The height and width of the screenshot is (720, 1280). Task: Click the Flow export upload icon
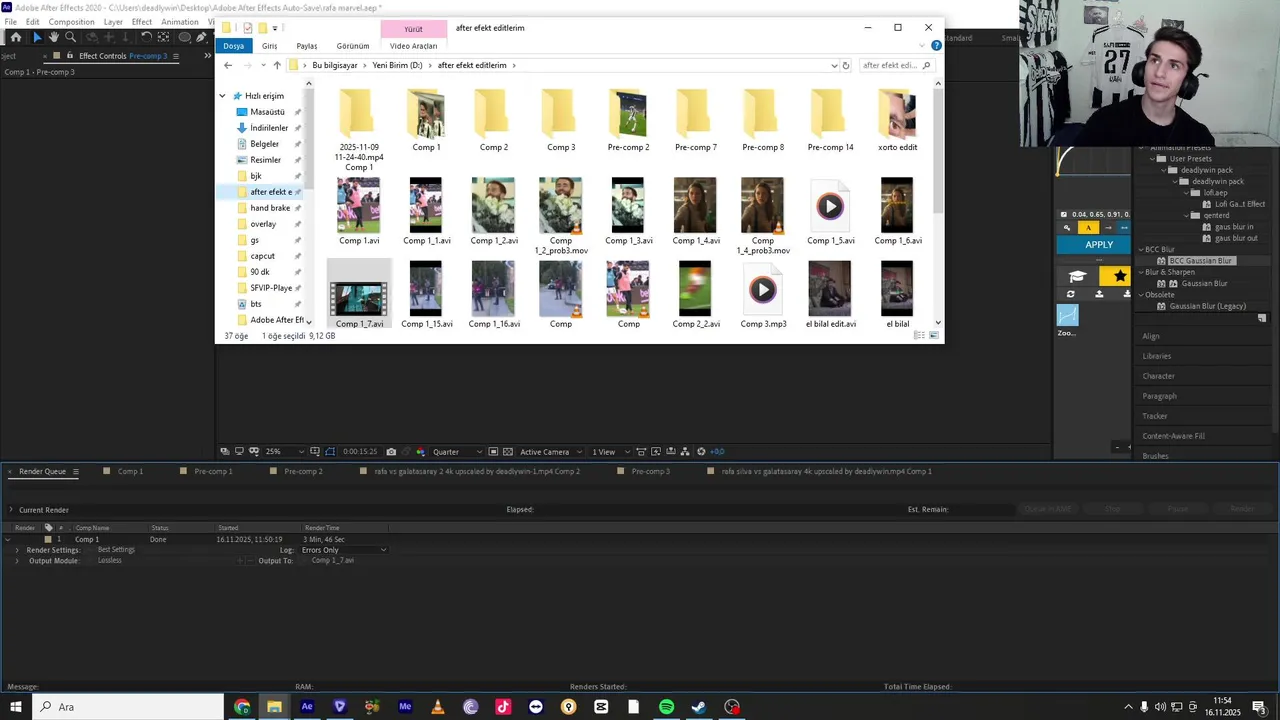click(1099, 294)
